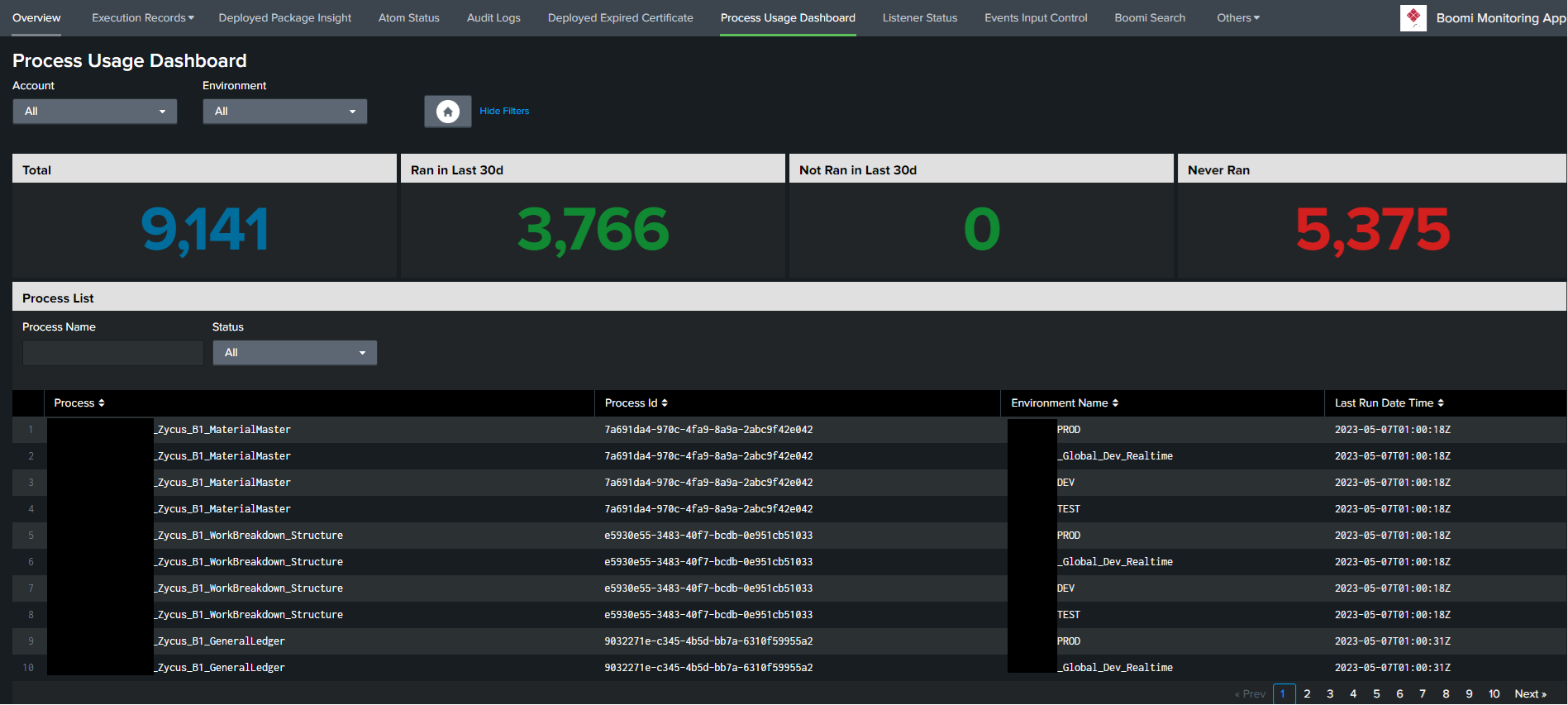Click the Next page link
Screen dimensions: 1568x705
click(x=1531, y=694)
